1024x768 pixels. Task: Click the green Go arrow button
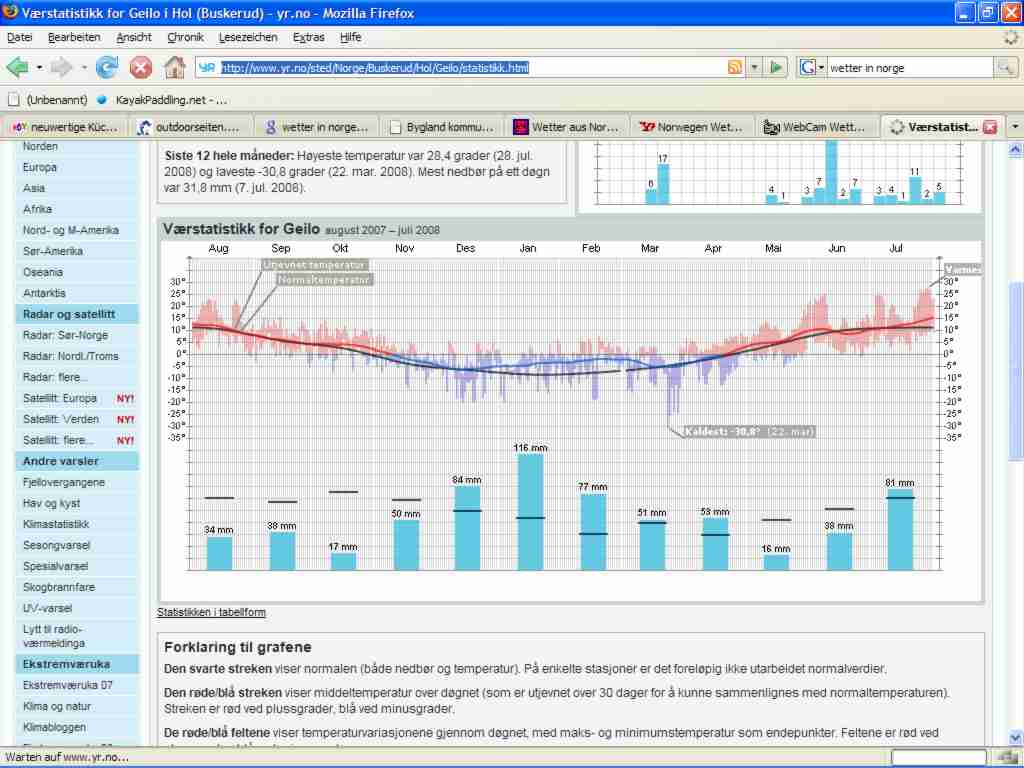(776, 67)
